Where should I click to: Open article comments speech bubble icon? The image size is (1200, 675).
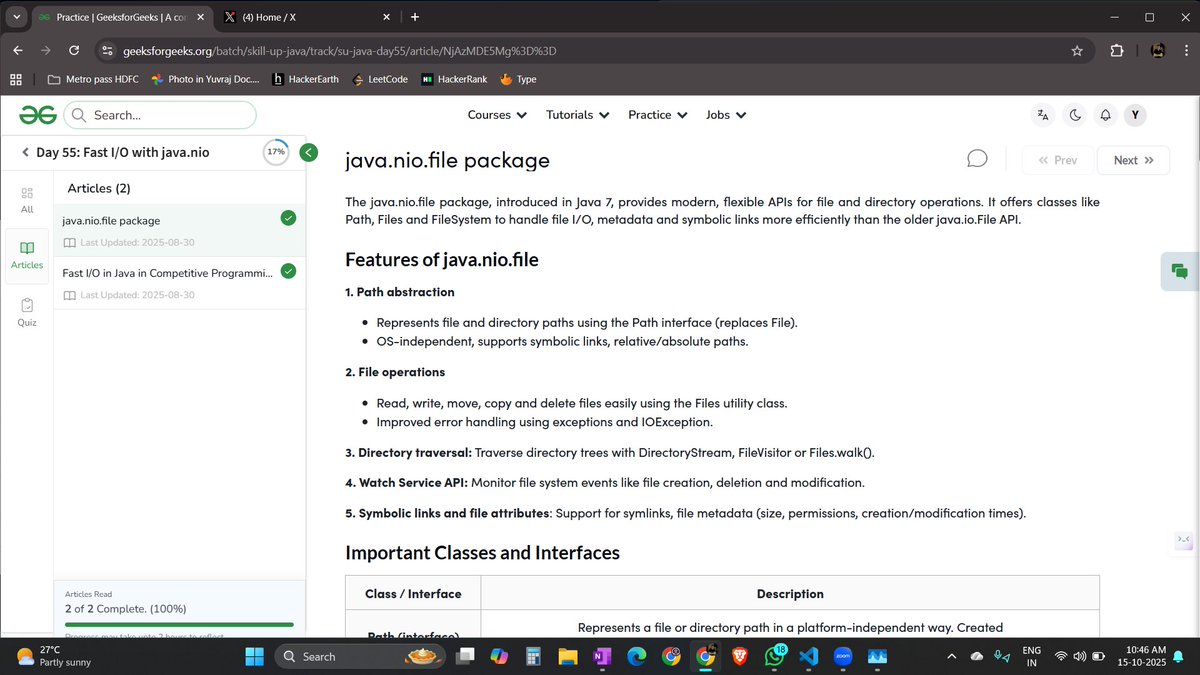(977, 159)
